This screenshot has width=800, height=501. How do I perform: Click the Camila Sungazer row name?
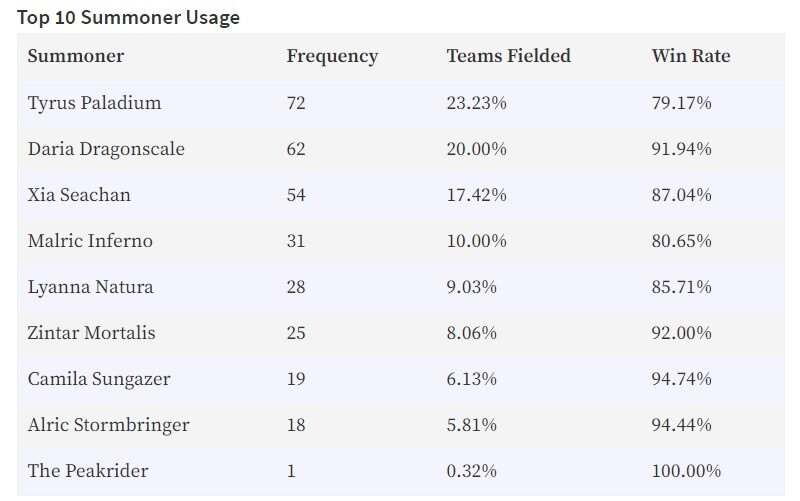pyautogui.click(x=99, y=379)
